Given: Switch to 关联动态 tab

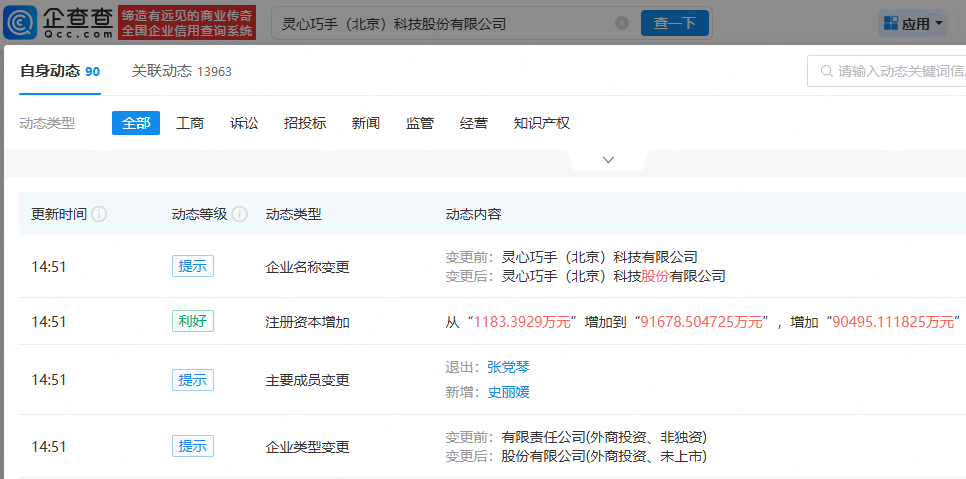Looking at the screenshot, I should [182, 71].
